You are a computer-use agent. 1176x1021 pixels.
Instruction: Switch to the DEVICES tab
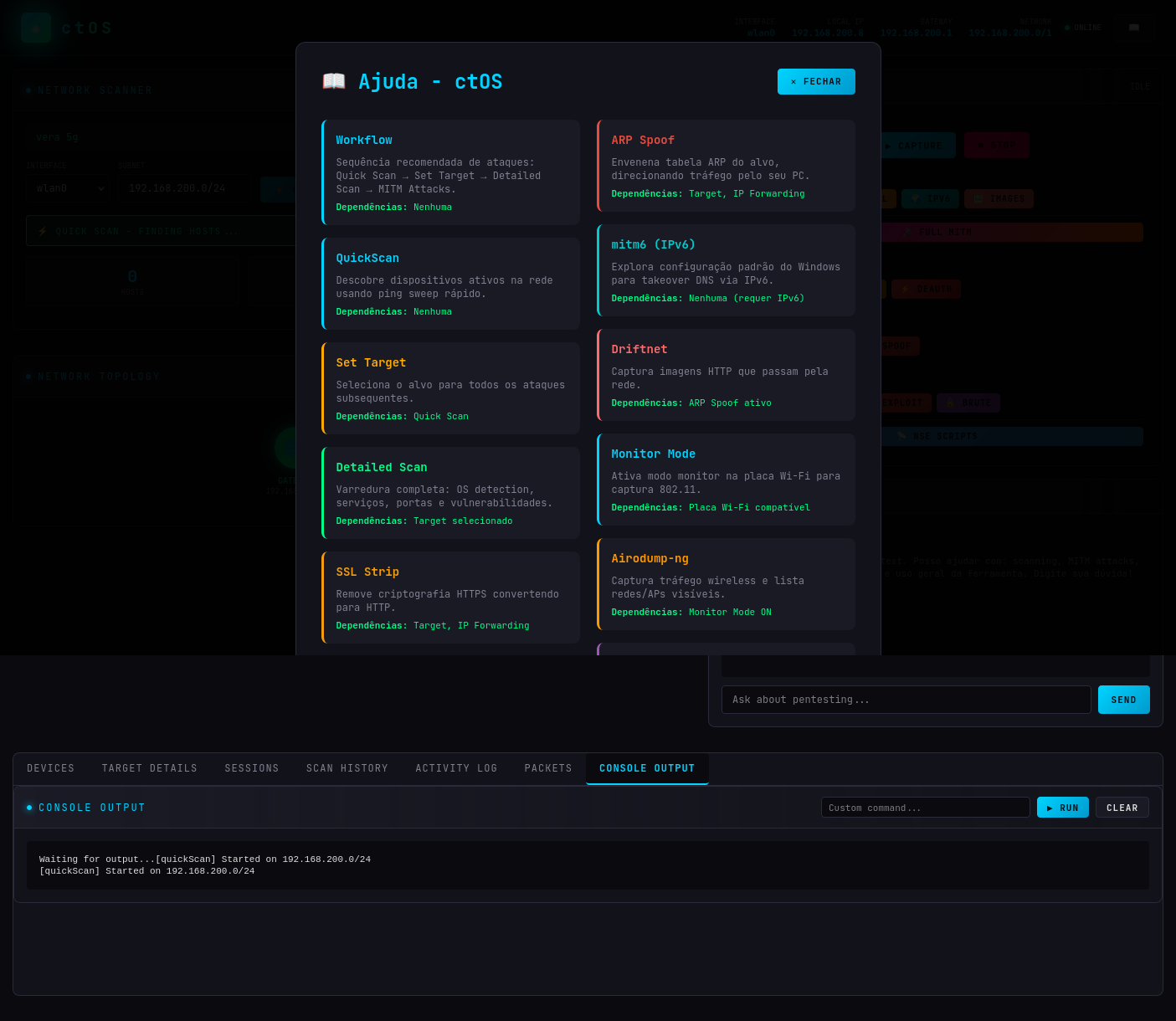50,768
